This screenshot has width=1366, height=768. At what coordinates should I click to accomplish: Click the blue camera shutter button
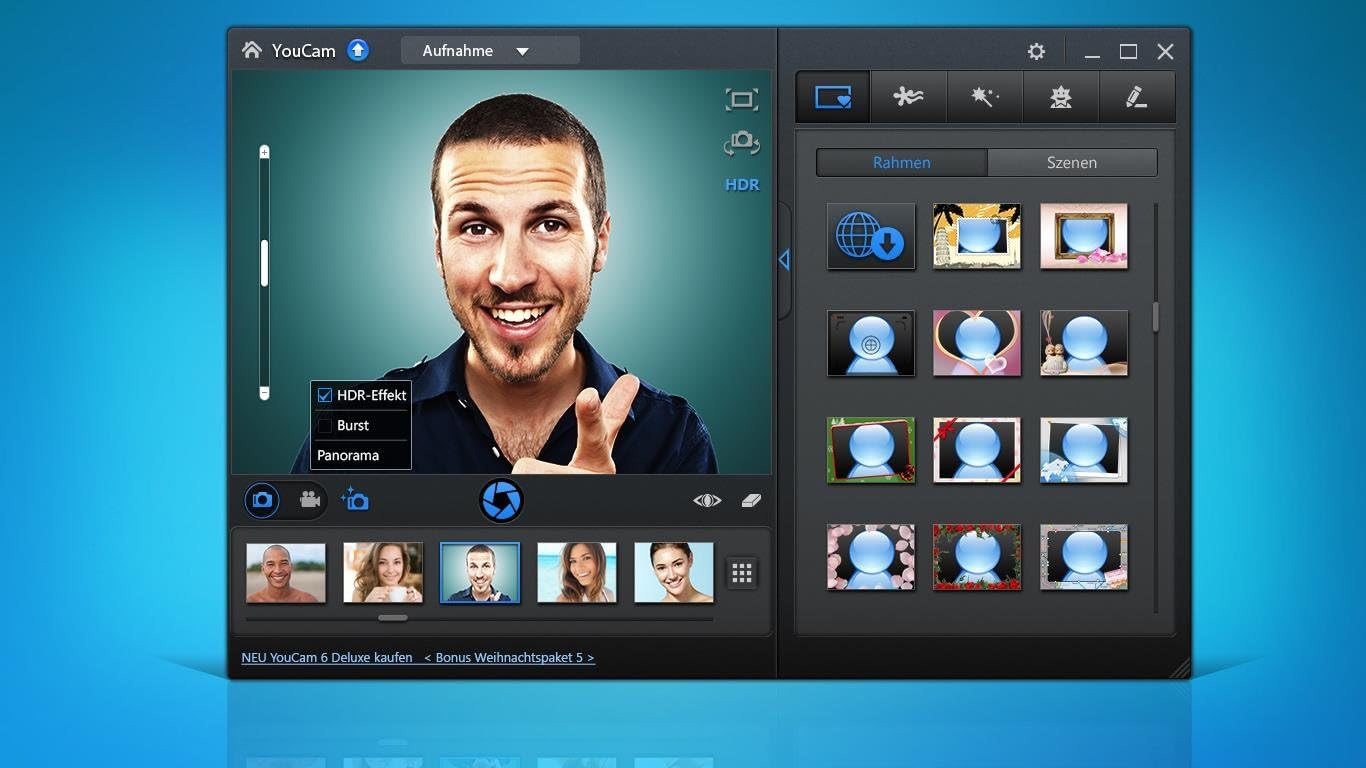(x=501, y=500)
